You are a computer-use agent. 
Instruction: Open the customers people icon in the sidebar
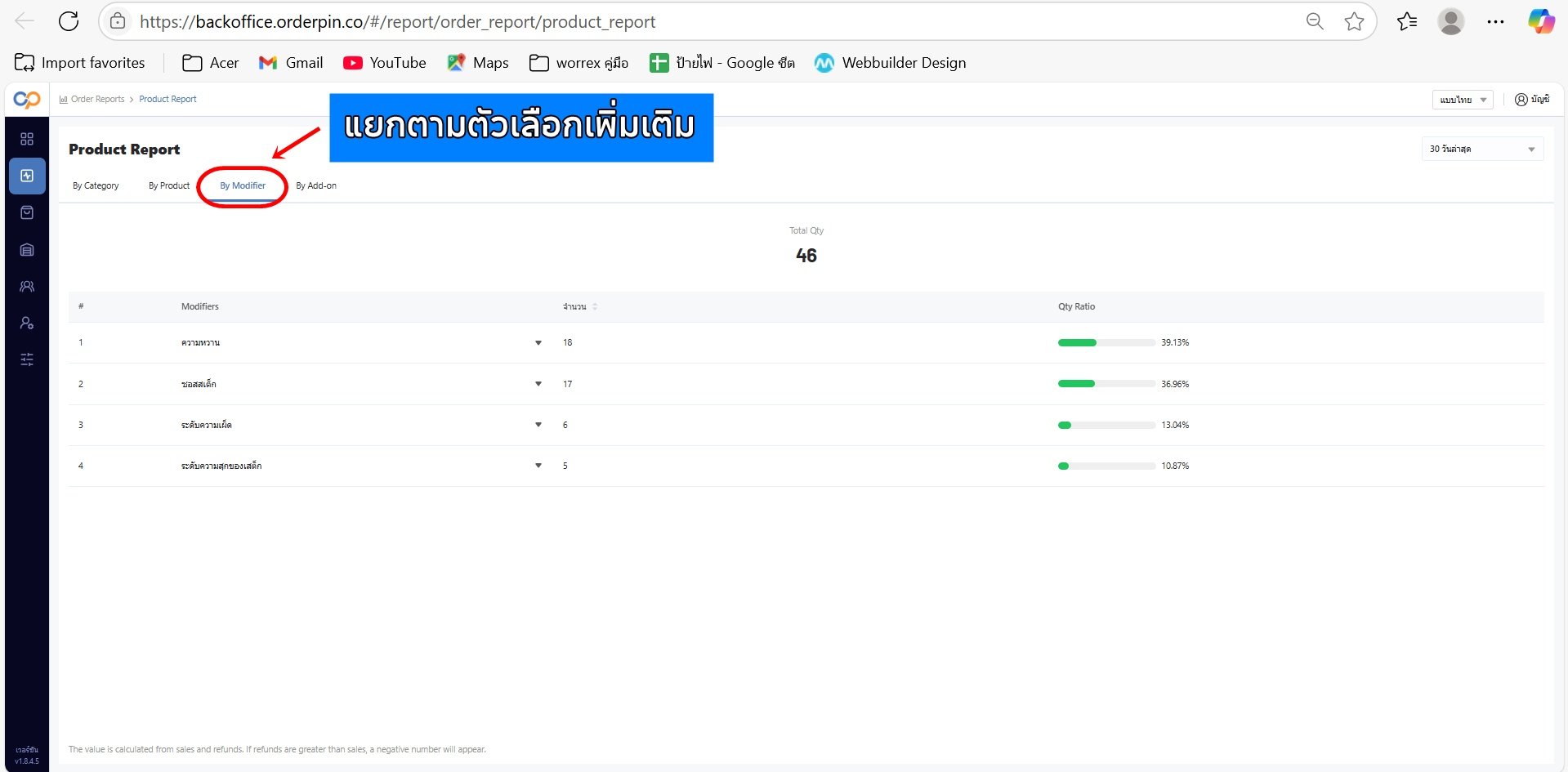27,287
